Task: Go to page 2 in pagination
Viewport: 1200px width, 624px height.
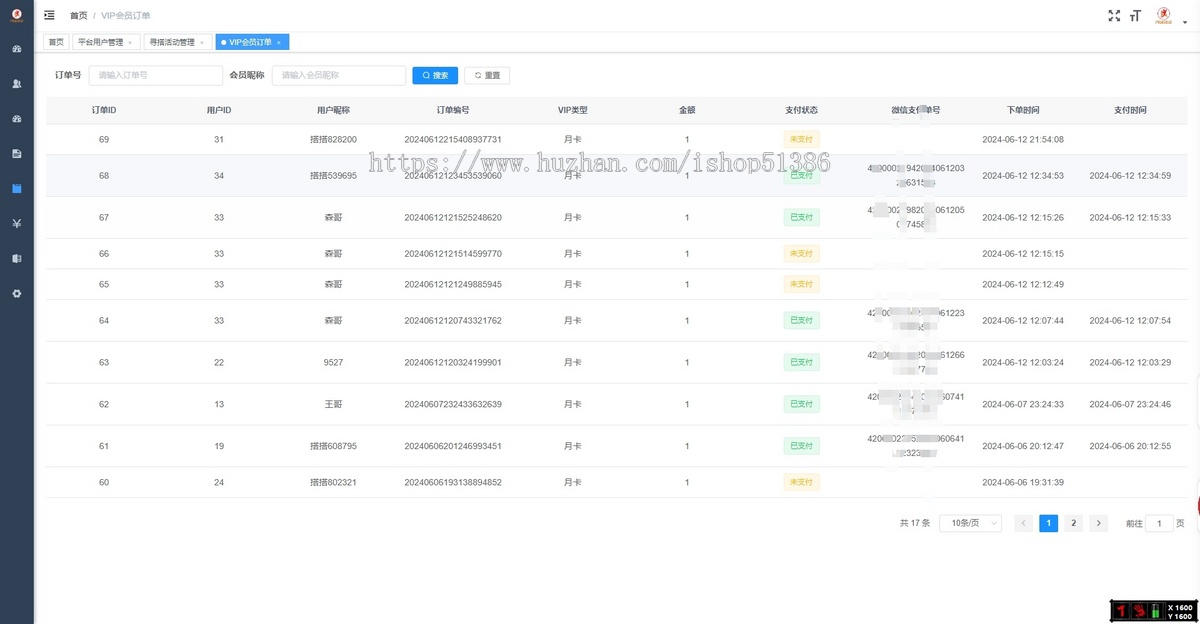Action: tap(1073, 523)
